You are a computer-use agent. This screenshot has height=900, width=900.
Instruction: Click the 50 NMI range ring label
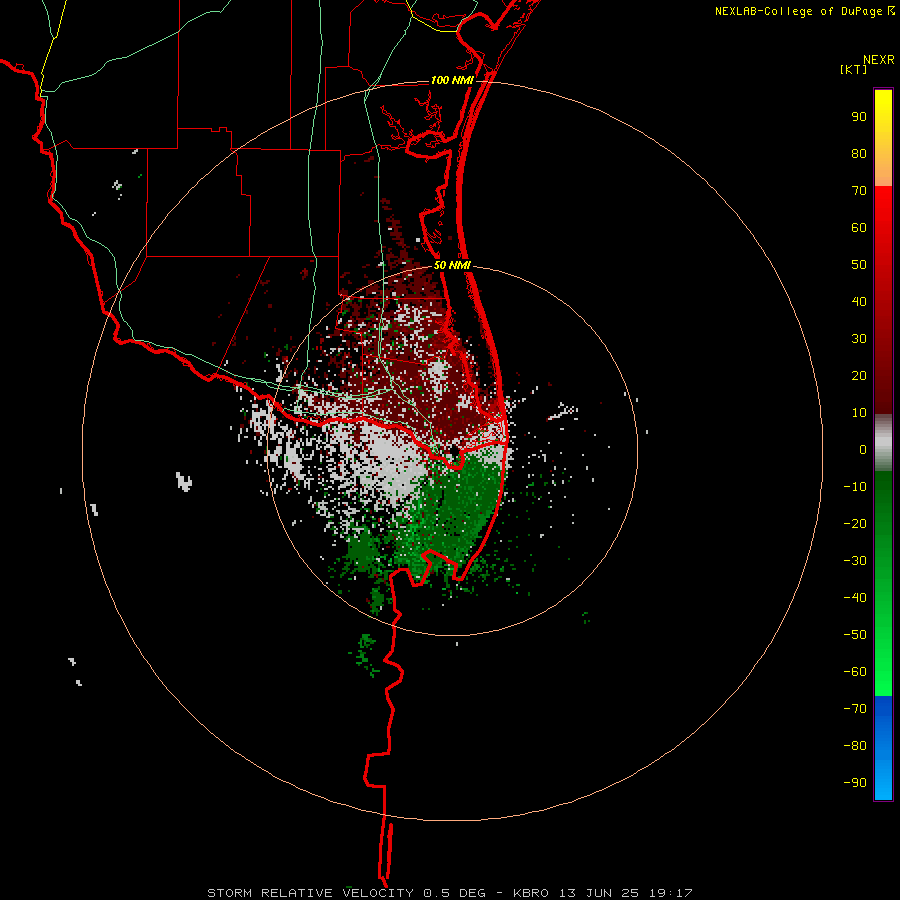pyautogui.click(x=452, y=265)
